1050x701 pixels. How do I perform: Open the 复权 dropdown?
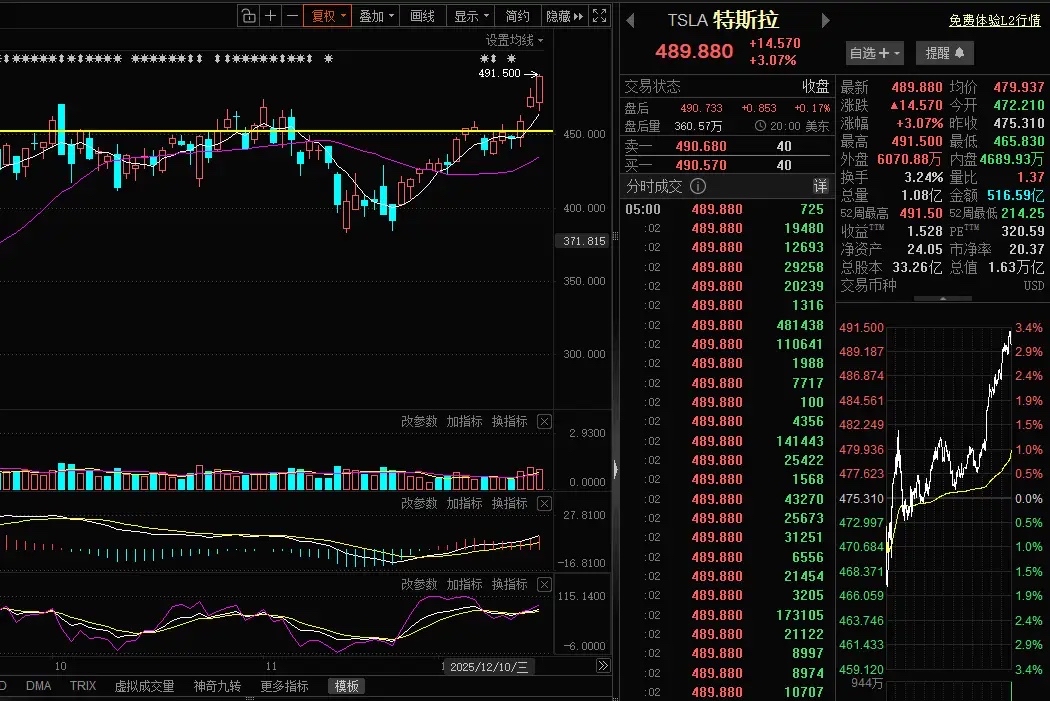[327, 15]
